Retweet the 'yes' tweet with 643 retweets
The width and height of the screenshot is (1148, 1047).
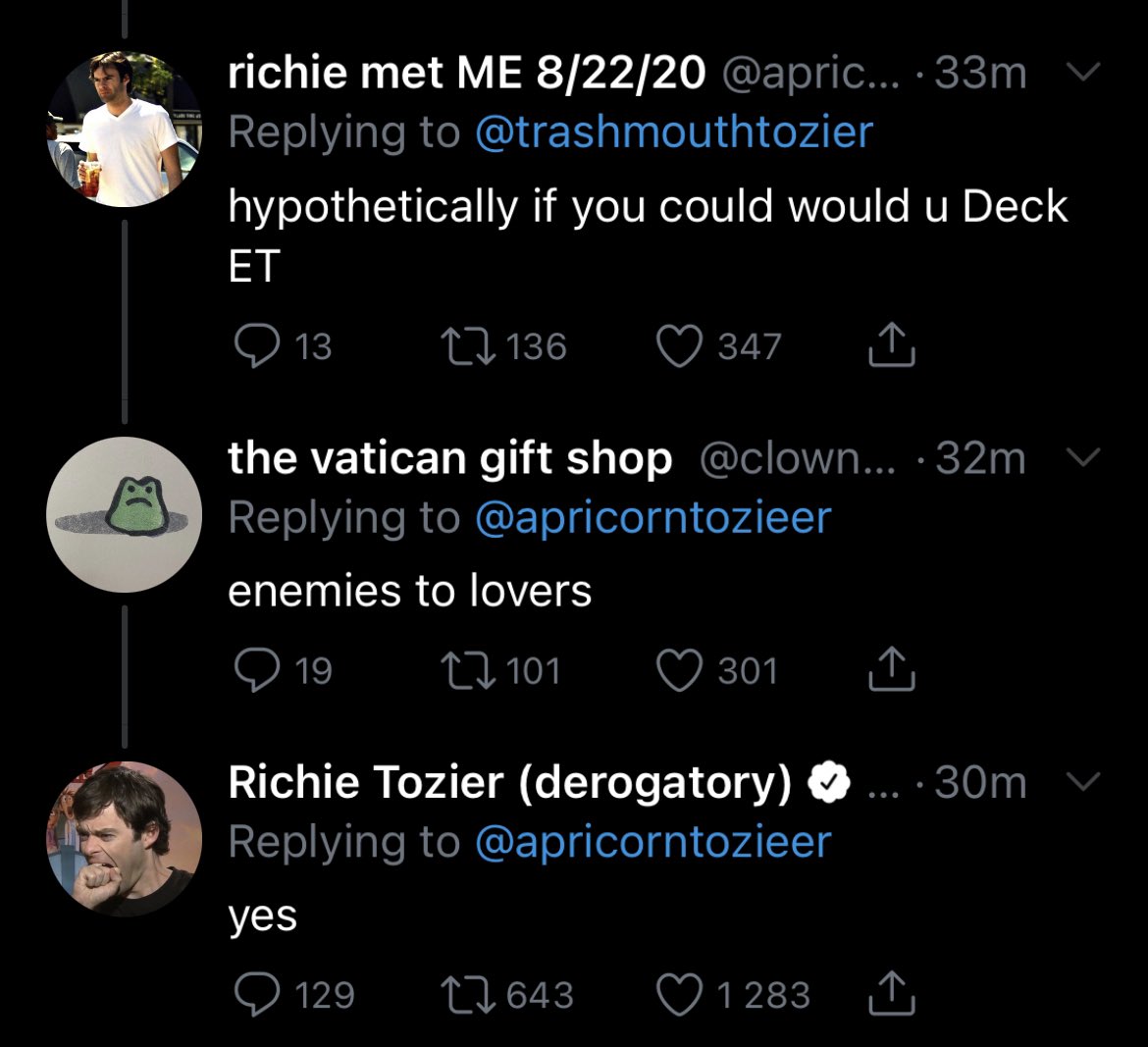pos(467,995)
